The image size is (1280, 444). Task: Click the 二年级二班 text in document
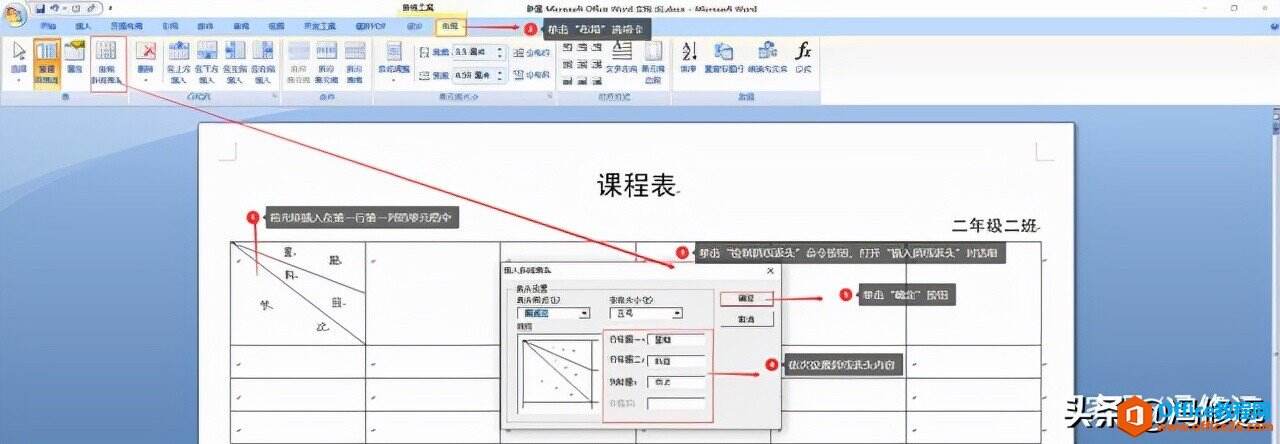995,227
